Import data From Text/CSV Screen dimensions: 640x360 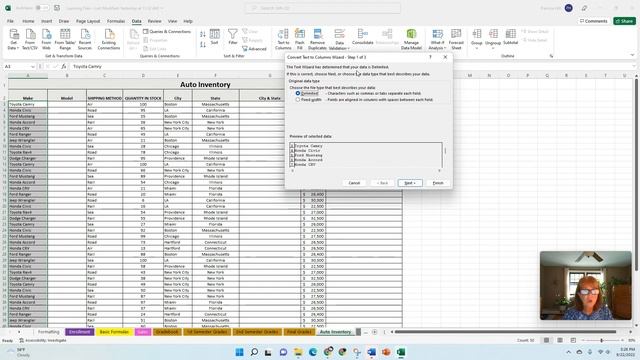pyautogui.click(x=30, y=39)
